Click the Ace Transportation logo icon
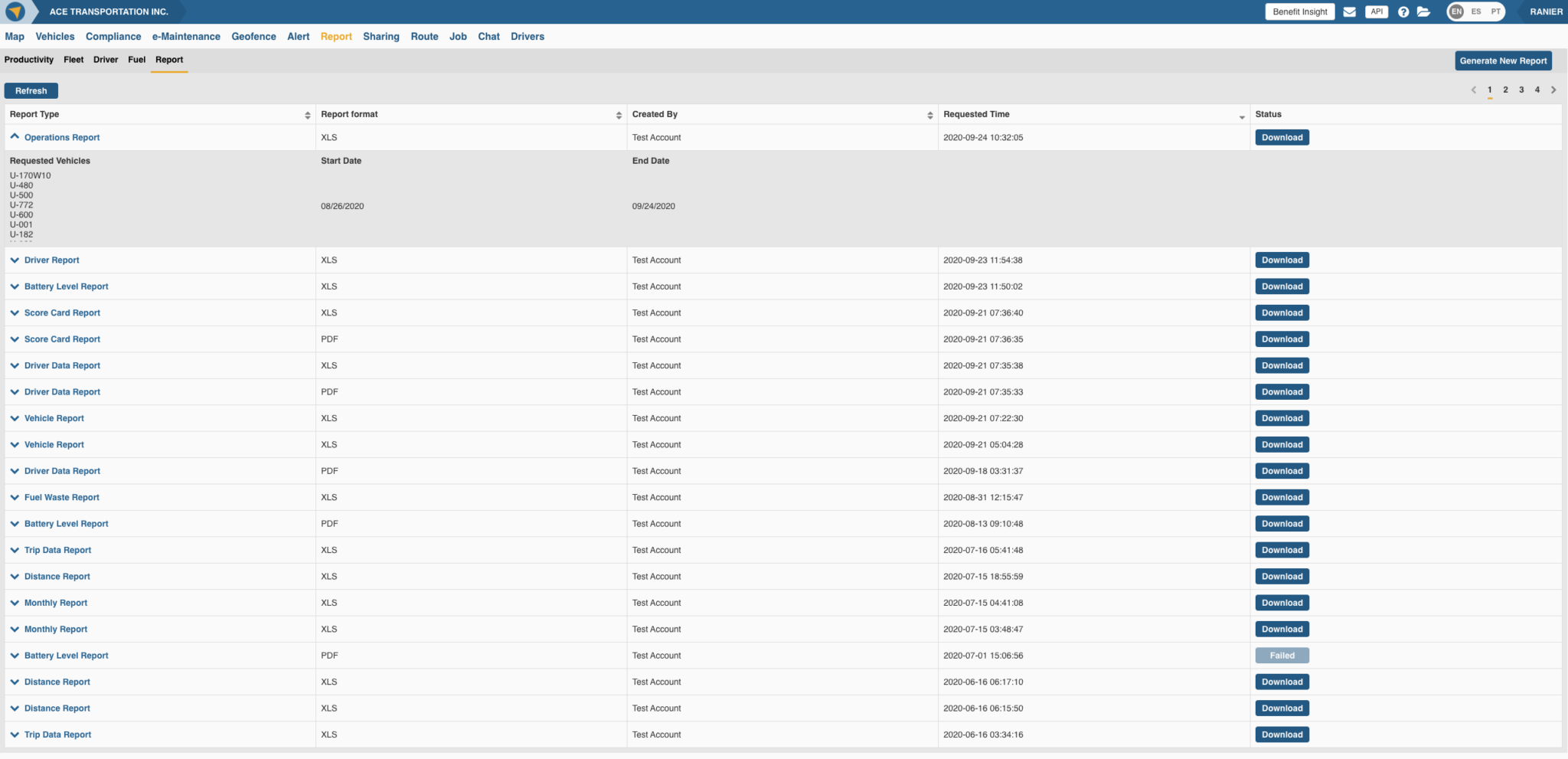The image size is (1568, 759). point(17,11)
